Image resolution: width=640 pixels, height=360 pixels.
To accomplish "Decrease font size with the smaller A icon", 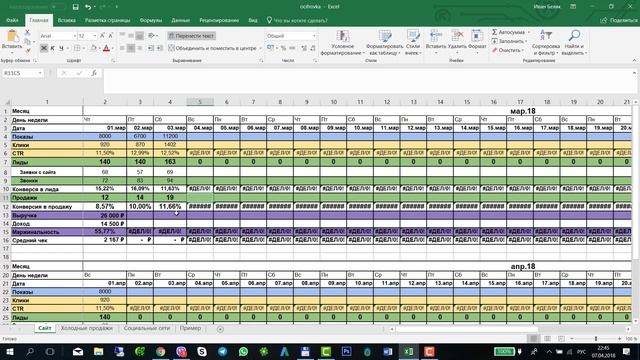I will [110, 36].
